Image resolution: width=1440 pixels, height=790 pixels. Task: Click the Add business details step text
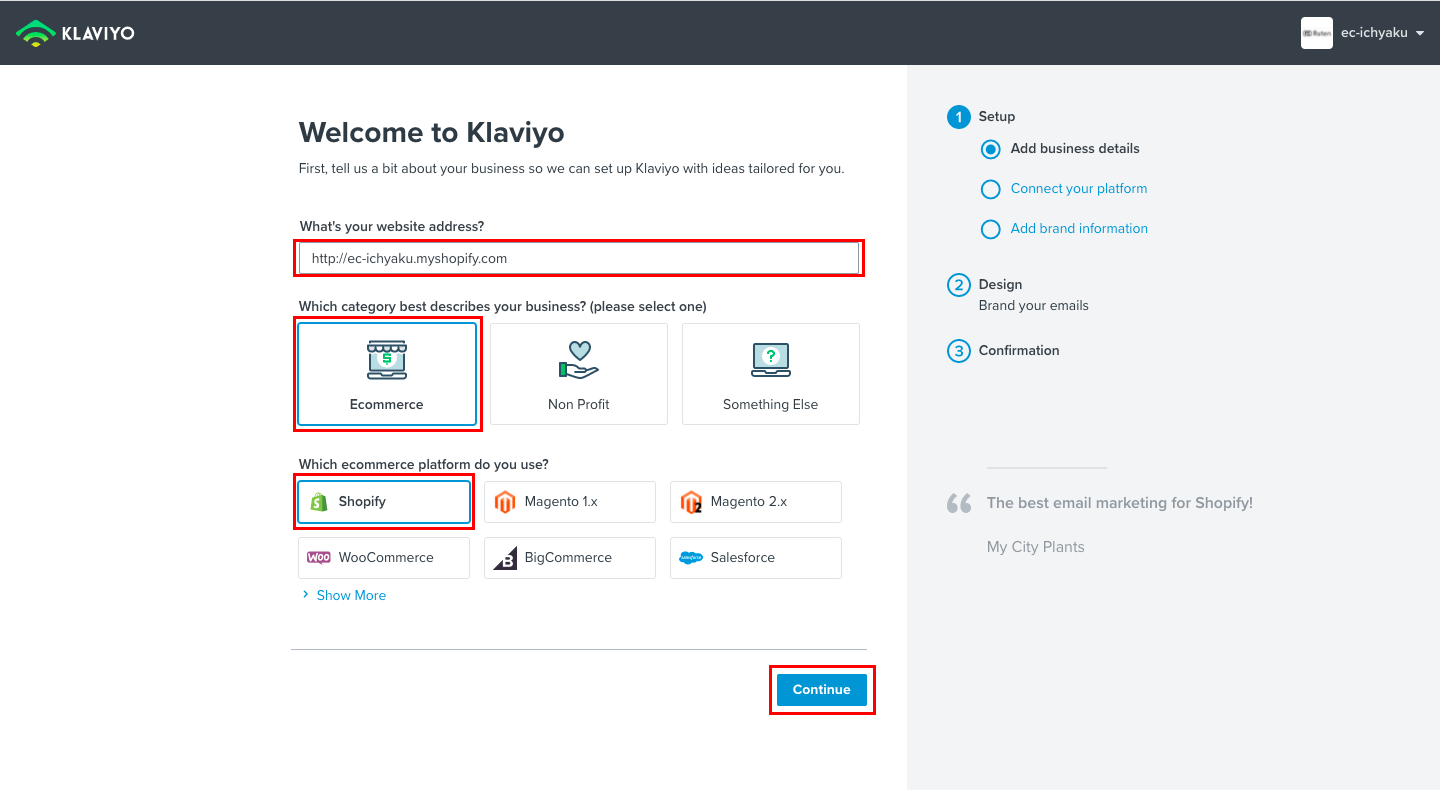pos(1075,149)
